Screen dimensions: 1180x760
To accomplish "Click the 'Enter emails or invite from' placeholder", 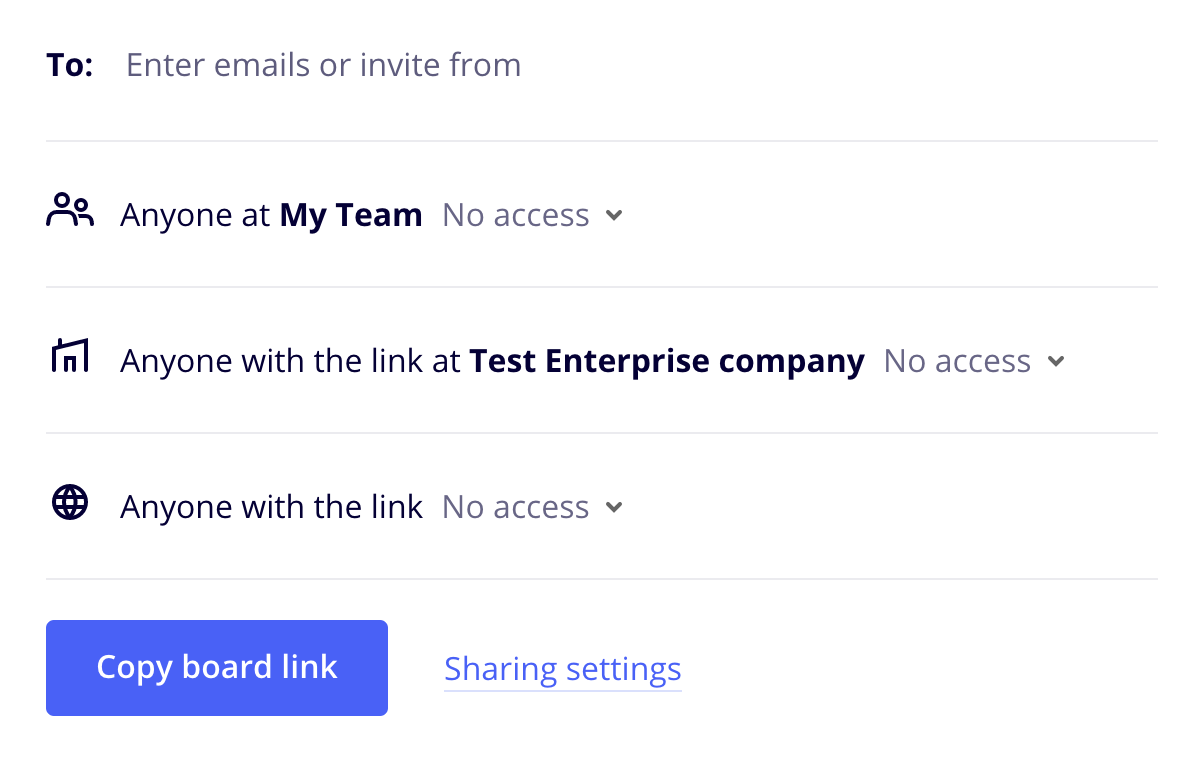I will 324,65.
